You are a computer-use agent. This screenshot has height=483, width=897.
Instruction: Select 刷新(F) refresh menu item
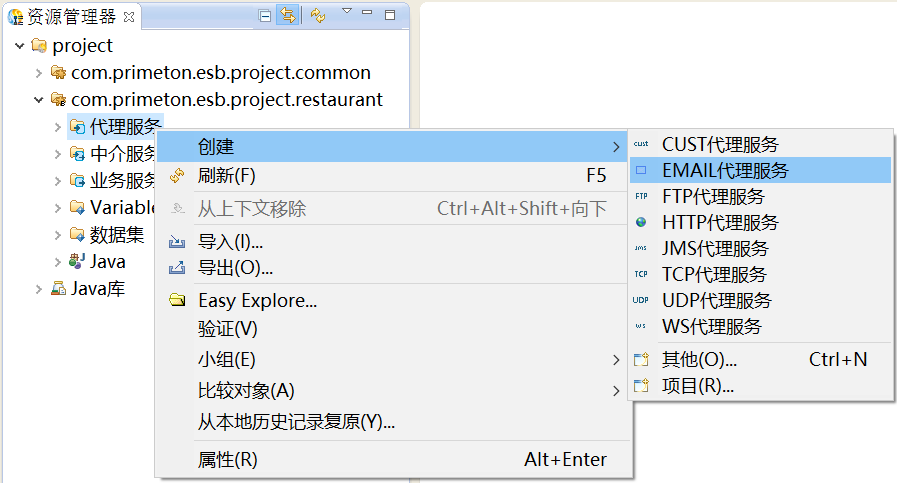pyautogui.click(x=227, y=176)
